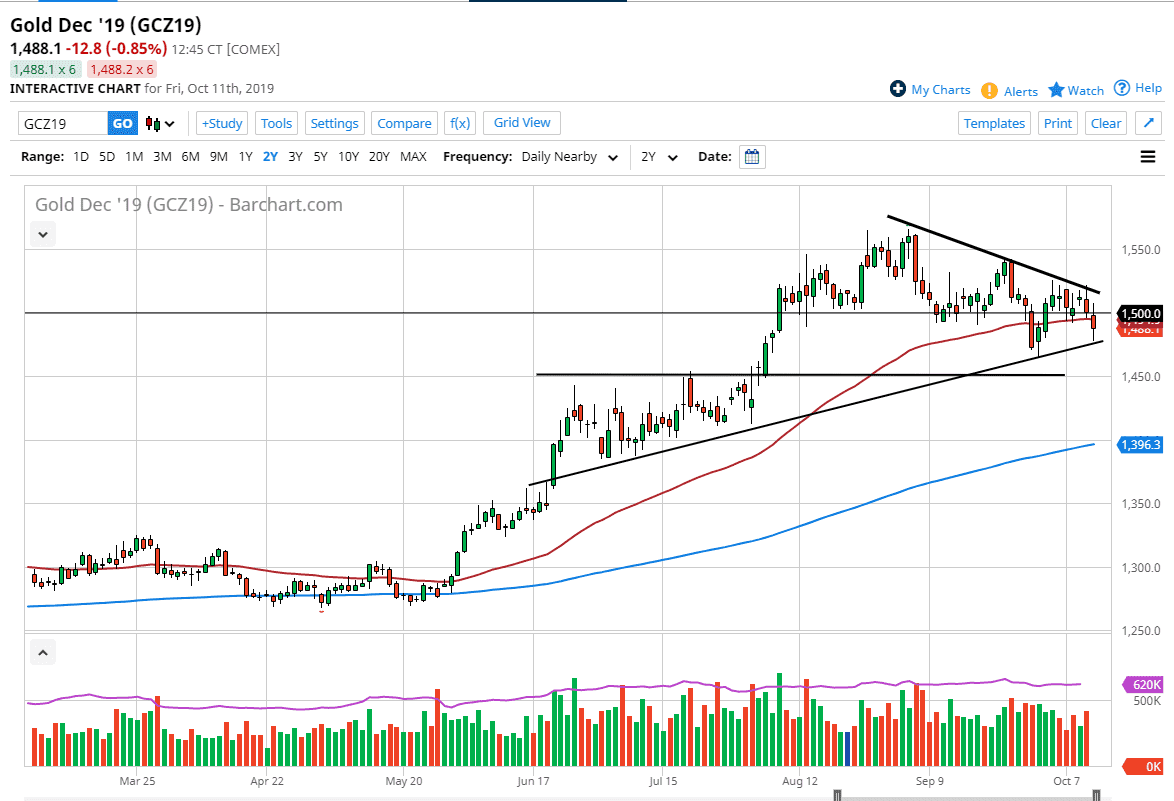
Task: Switch the chart range to 1Y
Action: click(245, 156)
